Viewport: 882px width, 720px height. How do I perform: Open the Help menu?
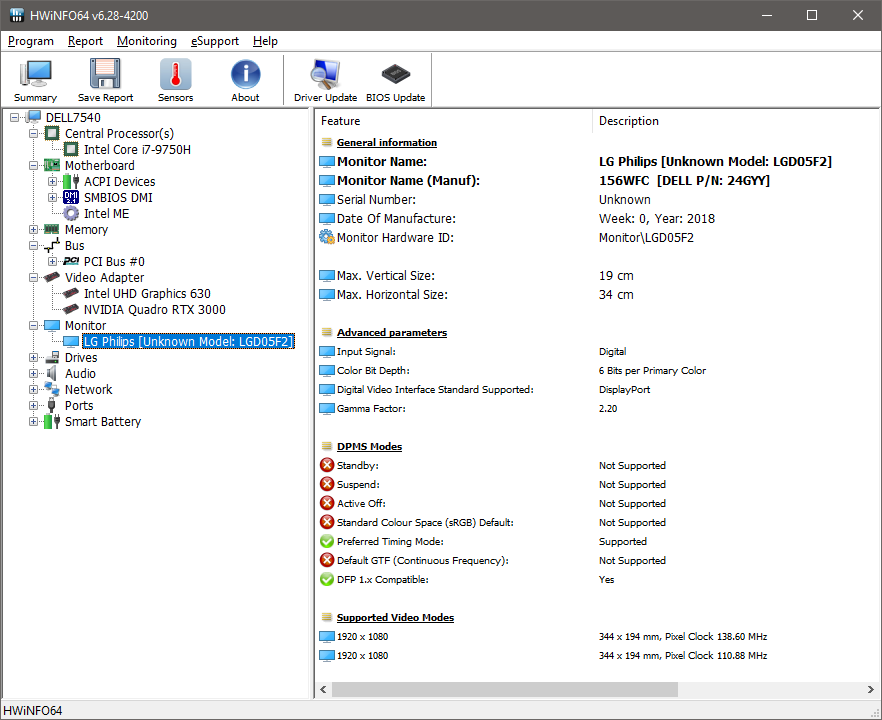[x=266, y=41]
